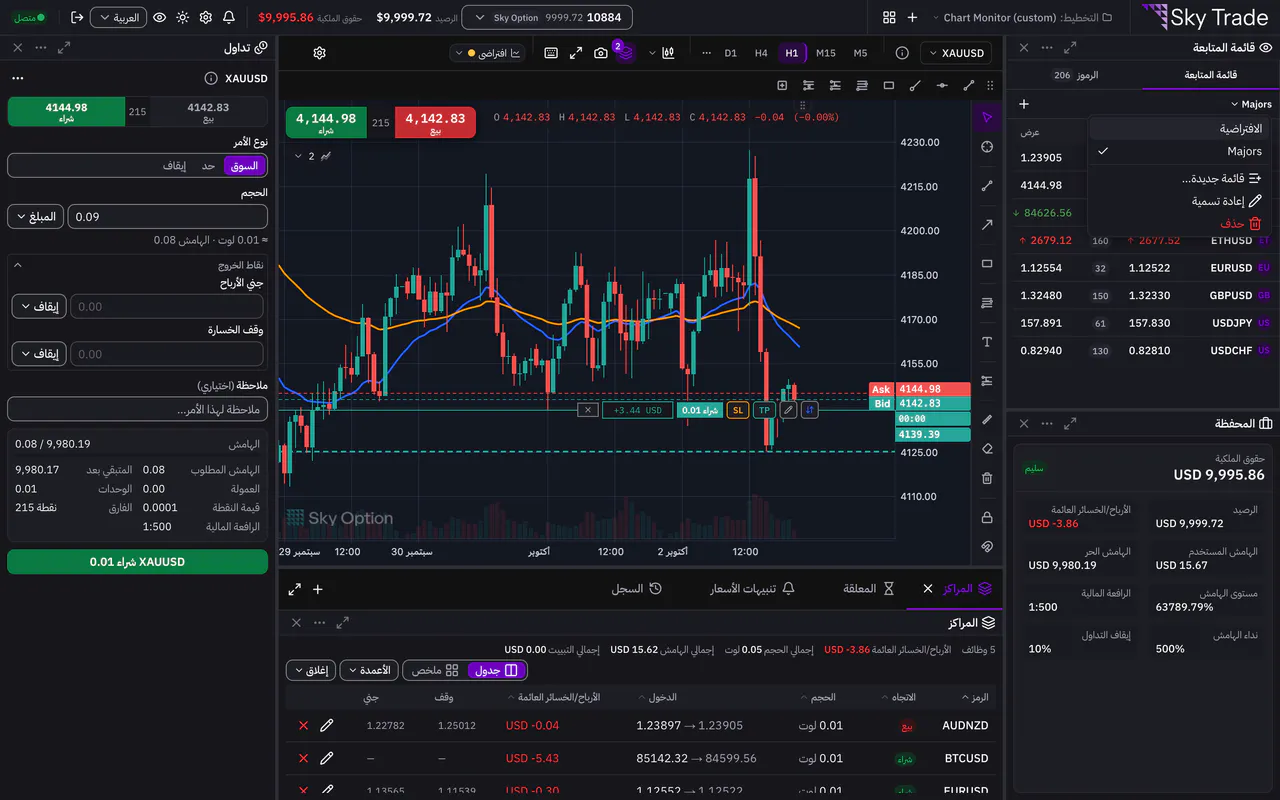The width and height of the screenshot is (1280, 800).
Task: Activate the magnet snap tool
Action: (x=987, y=546)
